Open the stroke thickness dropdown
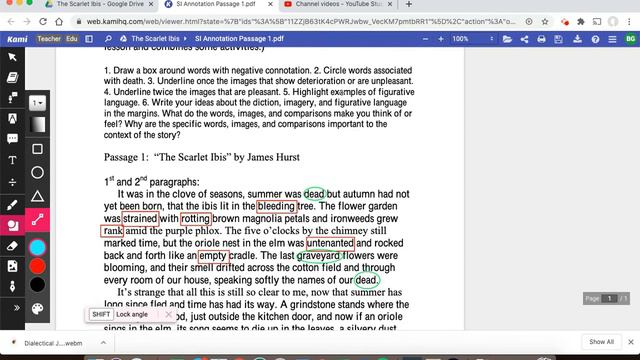 pyautogui.click(x=37, y=103)
